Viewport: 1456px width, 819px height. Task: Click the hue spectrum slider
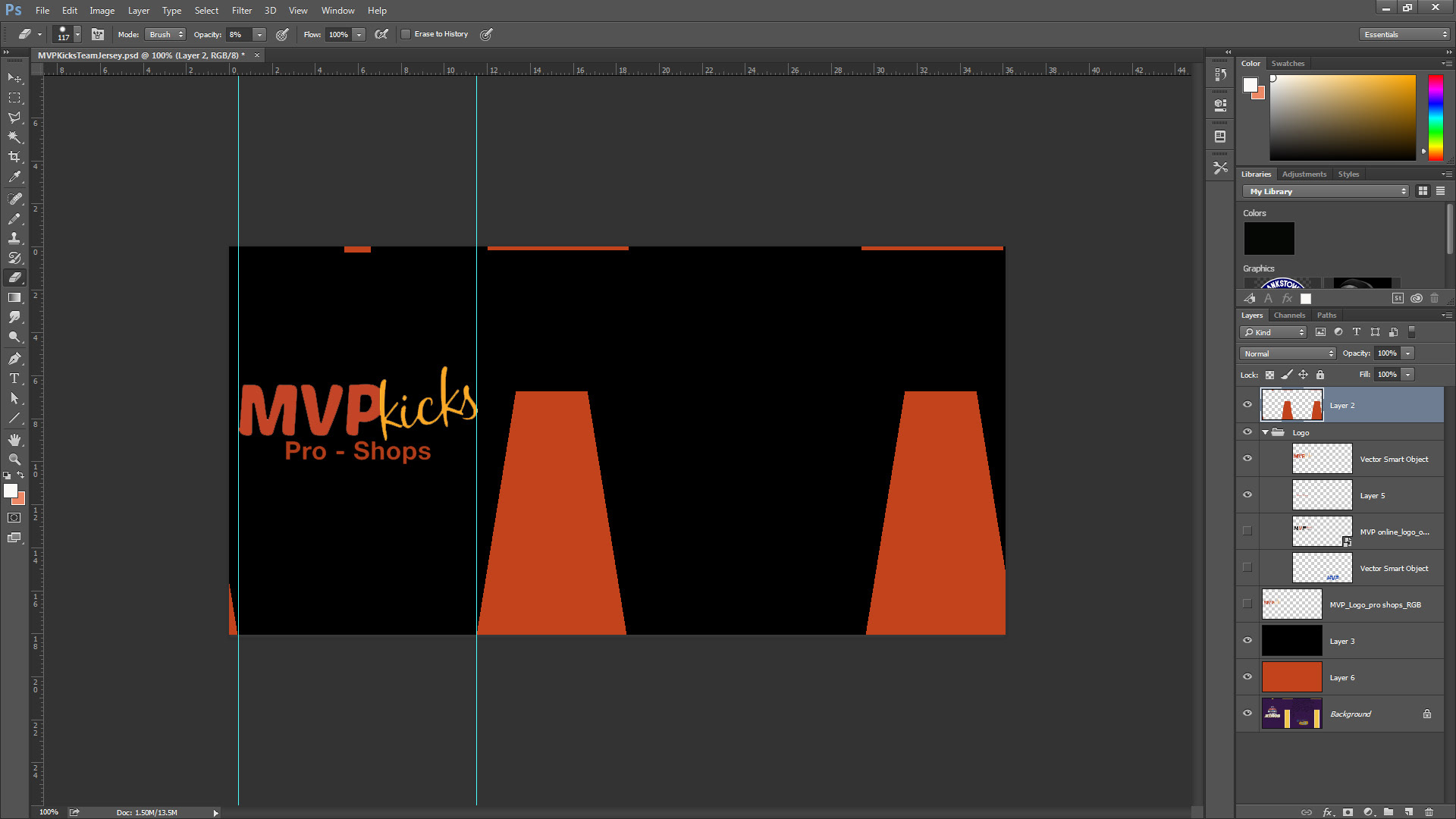(x=1436, y=118)
